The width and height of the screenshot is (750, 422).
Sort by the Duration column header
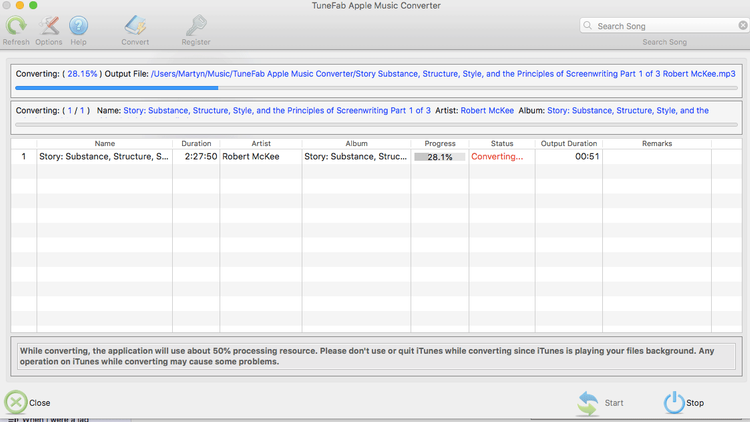point(196,144)
